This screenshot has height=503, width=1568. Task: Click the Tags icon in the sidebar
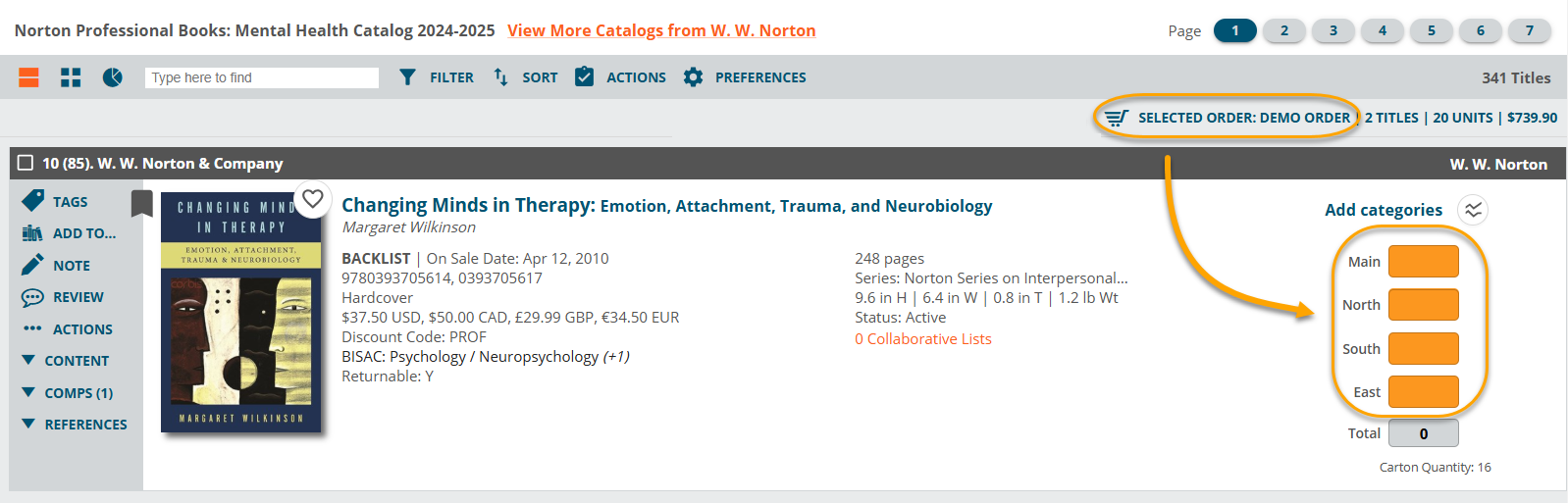[x=33, y=201]
